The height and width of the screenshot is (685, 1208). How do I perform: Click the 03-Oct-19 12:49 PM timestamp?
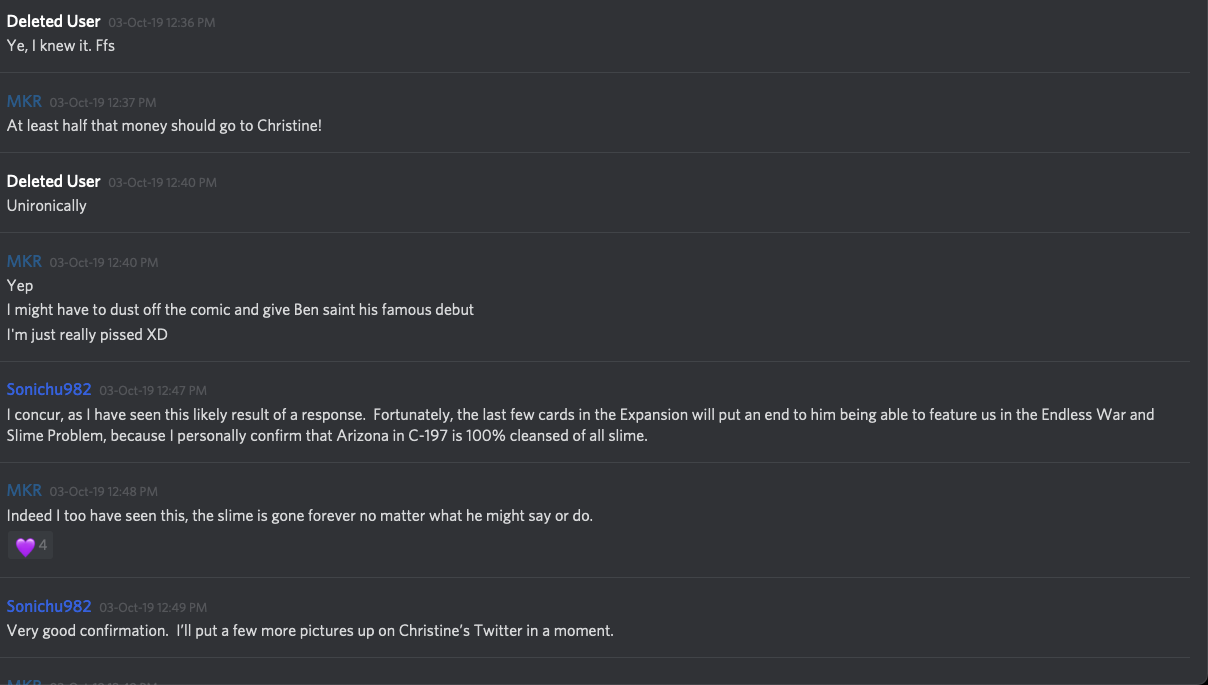pos(153,607)
